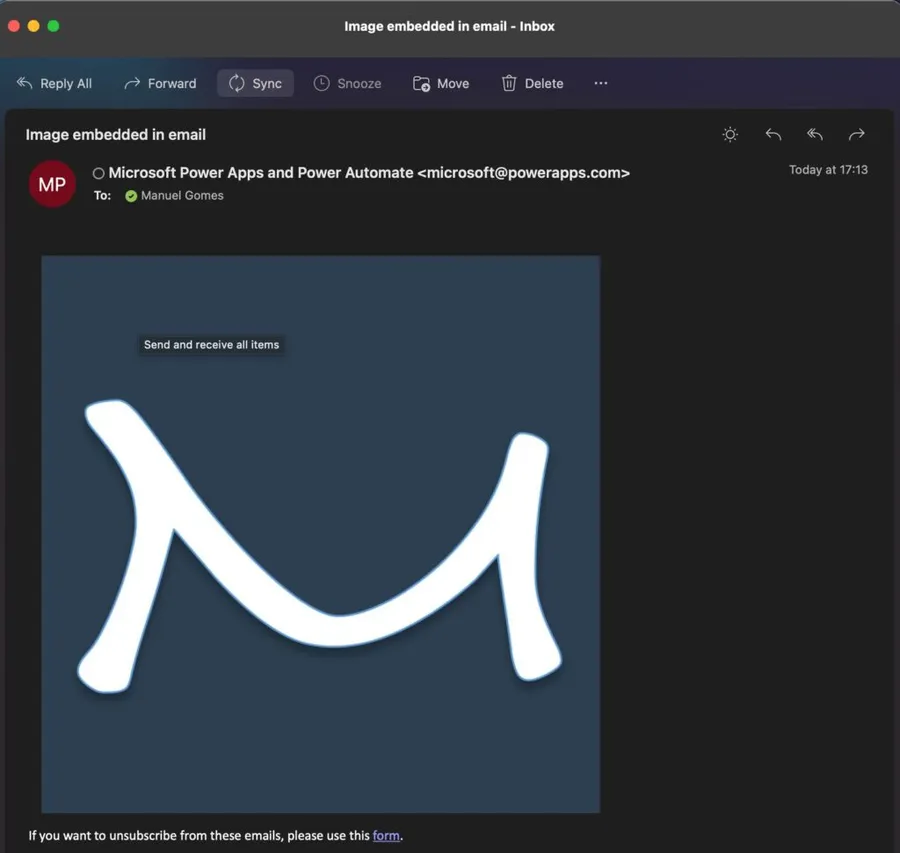Enter full screen with green button
The height and width of the screenshot is (853, 900).
tap(53, 26)
